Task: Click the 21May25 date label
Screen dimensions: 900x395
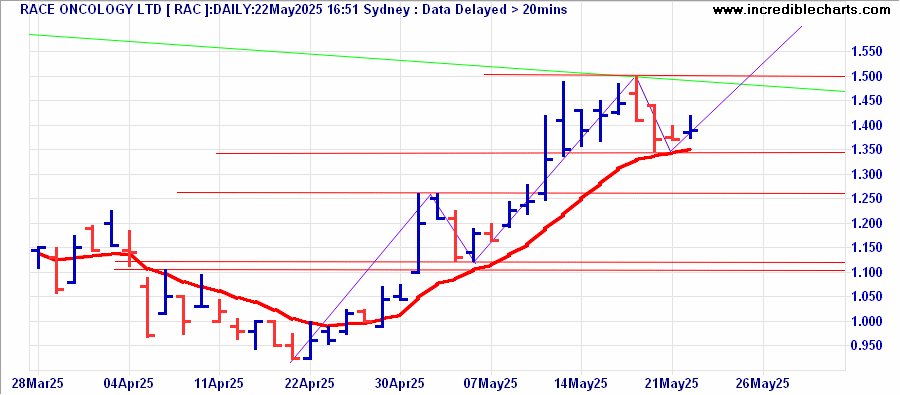Action: 672,382
